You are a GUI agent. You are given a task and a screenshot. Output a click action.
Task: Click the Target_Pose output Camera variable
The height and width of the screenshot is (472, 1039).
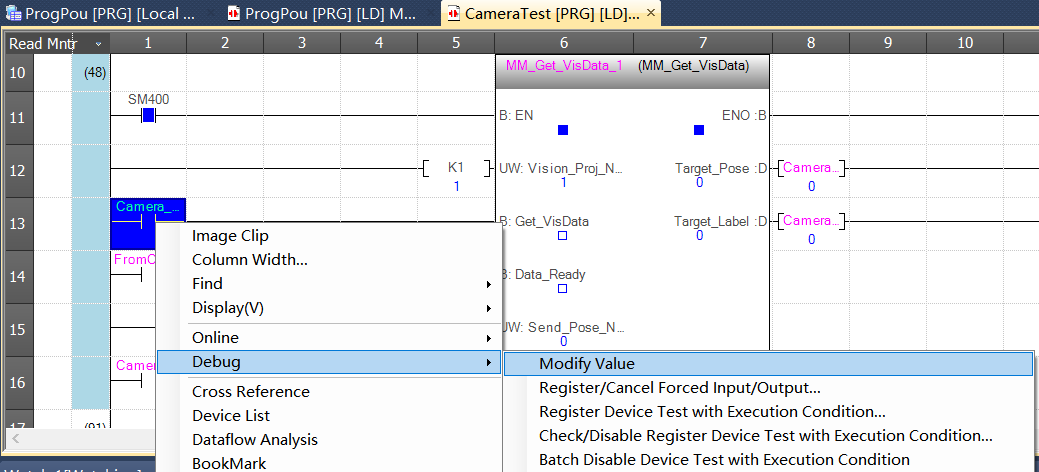811,168
